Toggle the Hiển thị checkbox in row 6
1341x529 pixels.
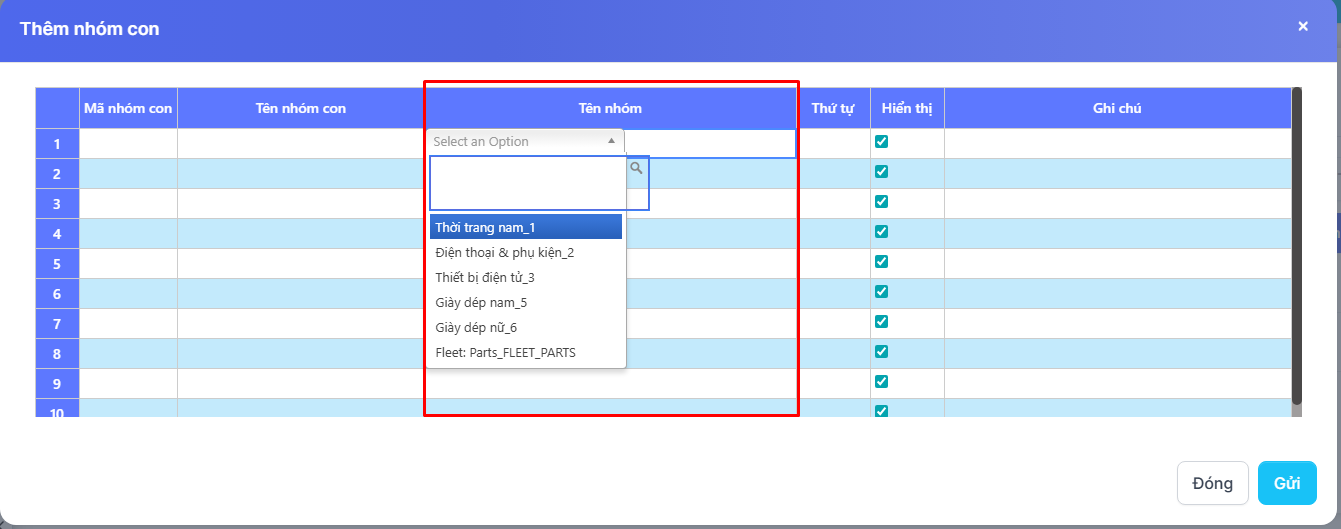881,292
